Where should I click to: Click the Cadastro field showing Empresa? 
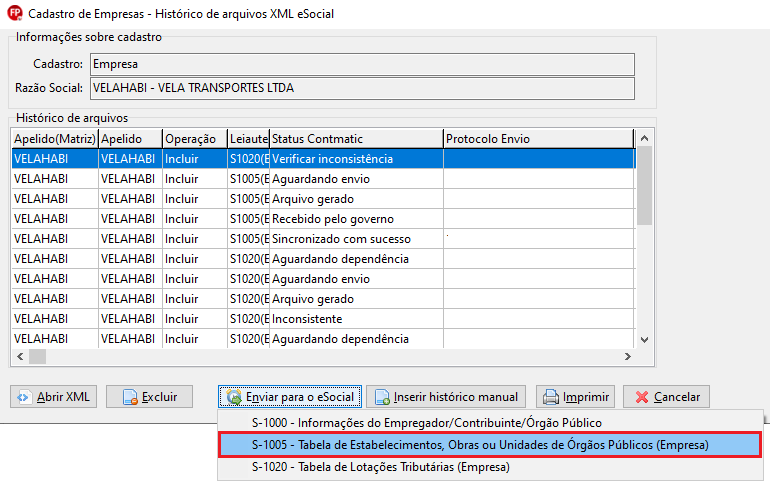[x=362, y=64]
